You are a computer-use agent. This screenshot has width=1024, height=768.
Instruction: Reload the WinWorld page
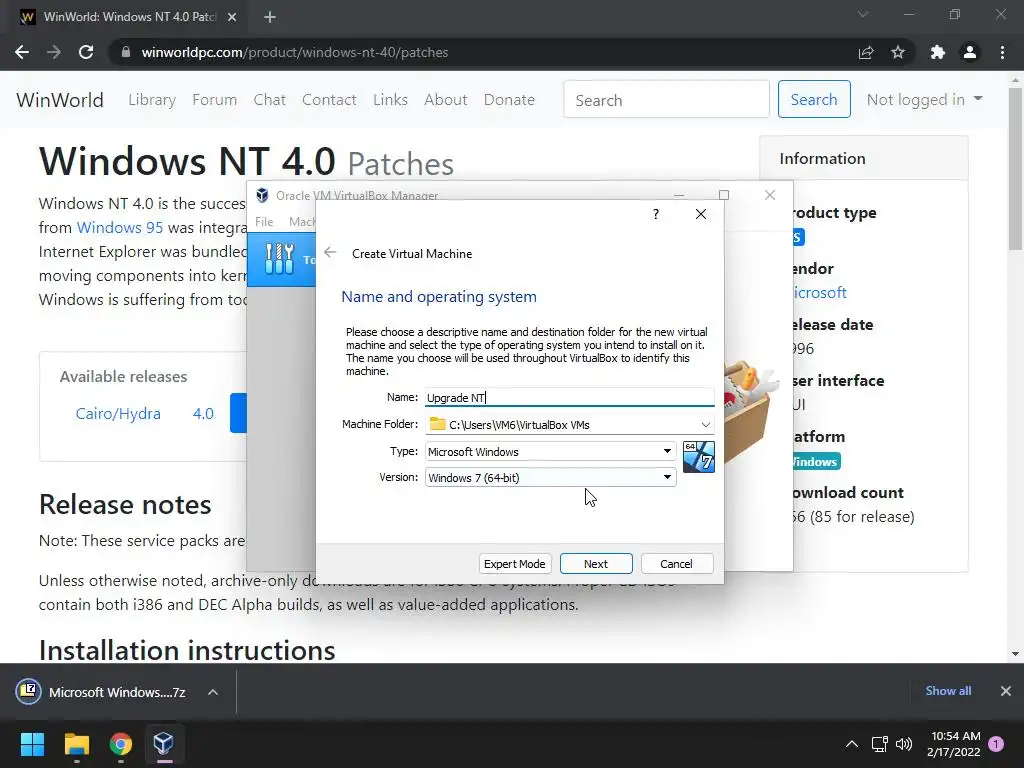86,52
